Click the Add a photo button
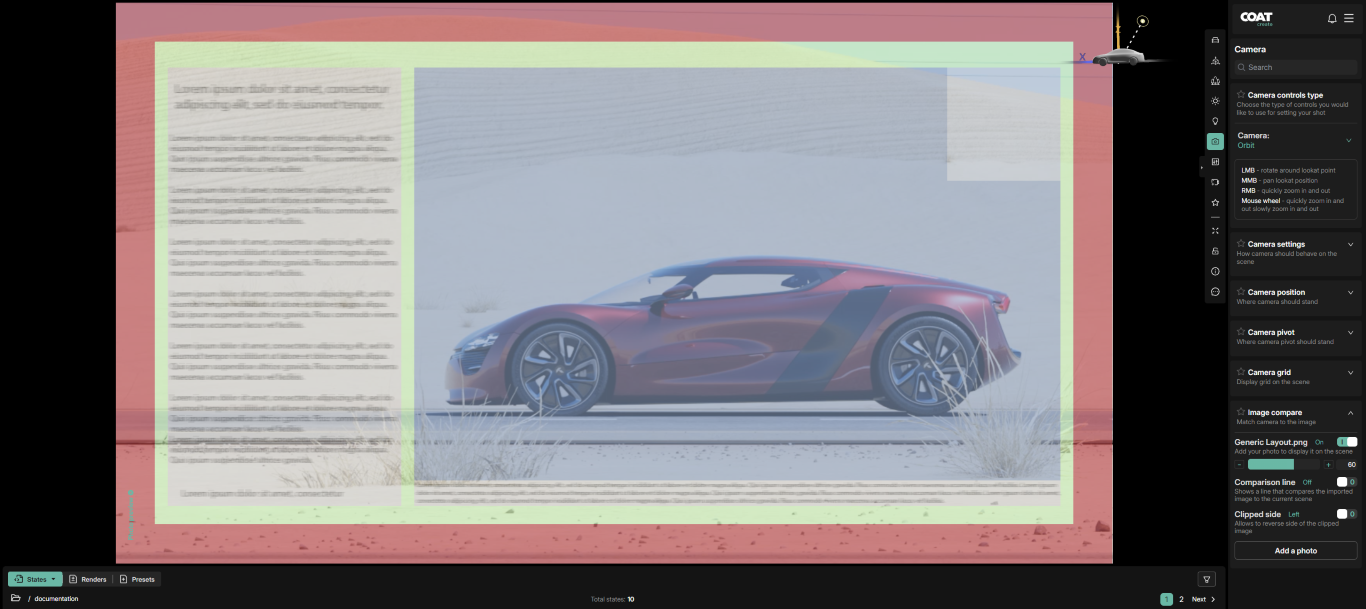The width and height of the screenshot is (1366, 609). 1295,551
